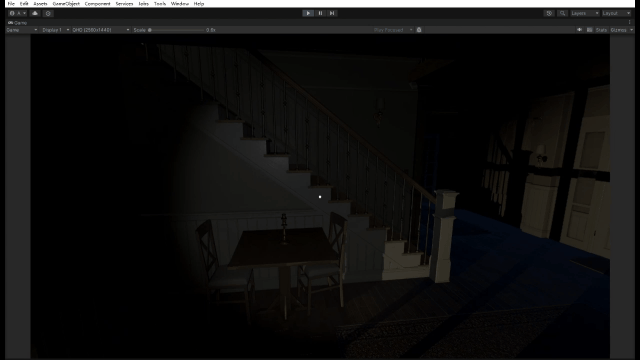Viewport: 640px width, 360px height.
Task: Open the cloud services icon
Action: coord(35,13)
